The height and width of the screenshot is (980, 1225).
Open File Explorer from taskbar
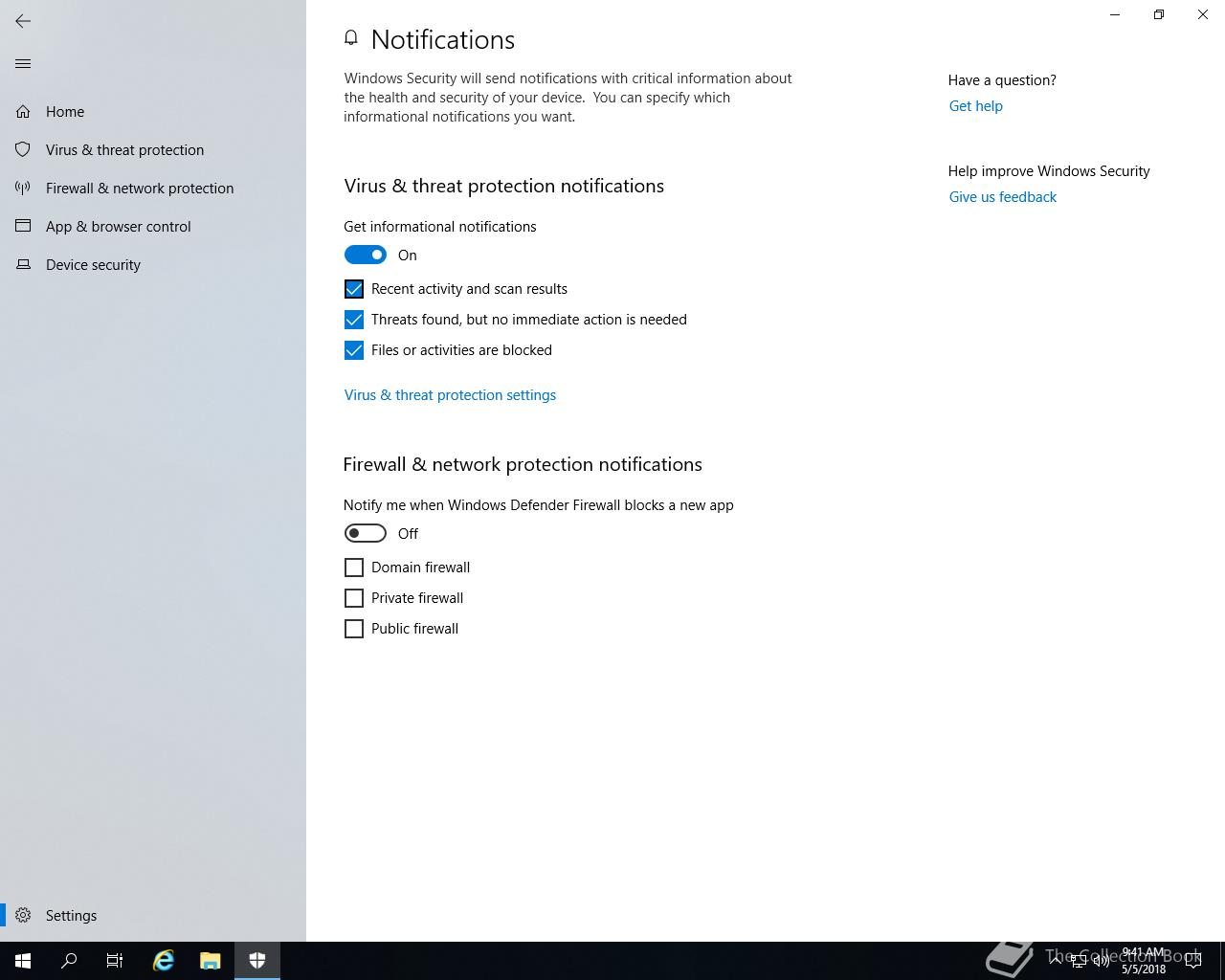tap(211, 961)
